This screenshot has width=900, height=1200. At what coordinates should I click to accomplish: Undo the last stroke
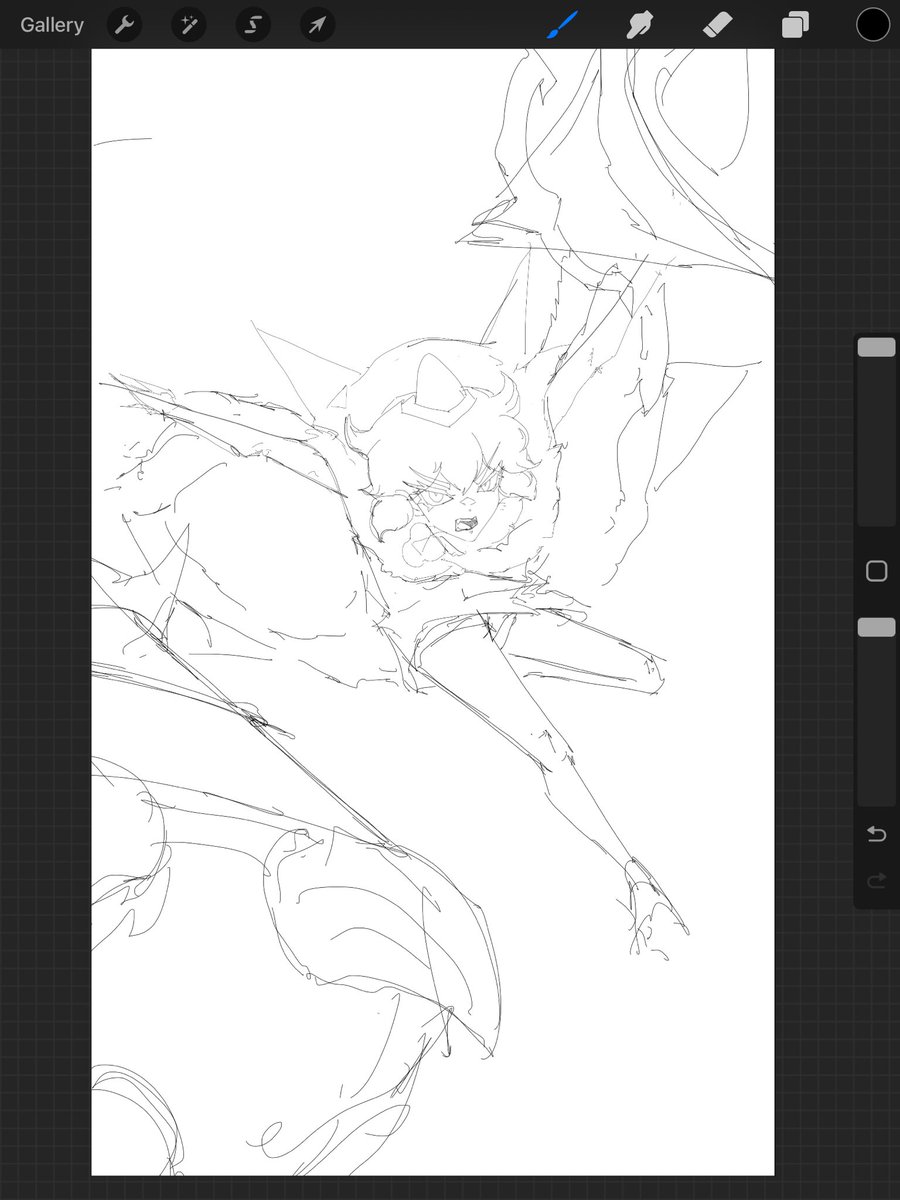pos(876,834)
